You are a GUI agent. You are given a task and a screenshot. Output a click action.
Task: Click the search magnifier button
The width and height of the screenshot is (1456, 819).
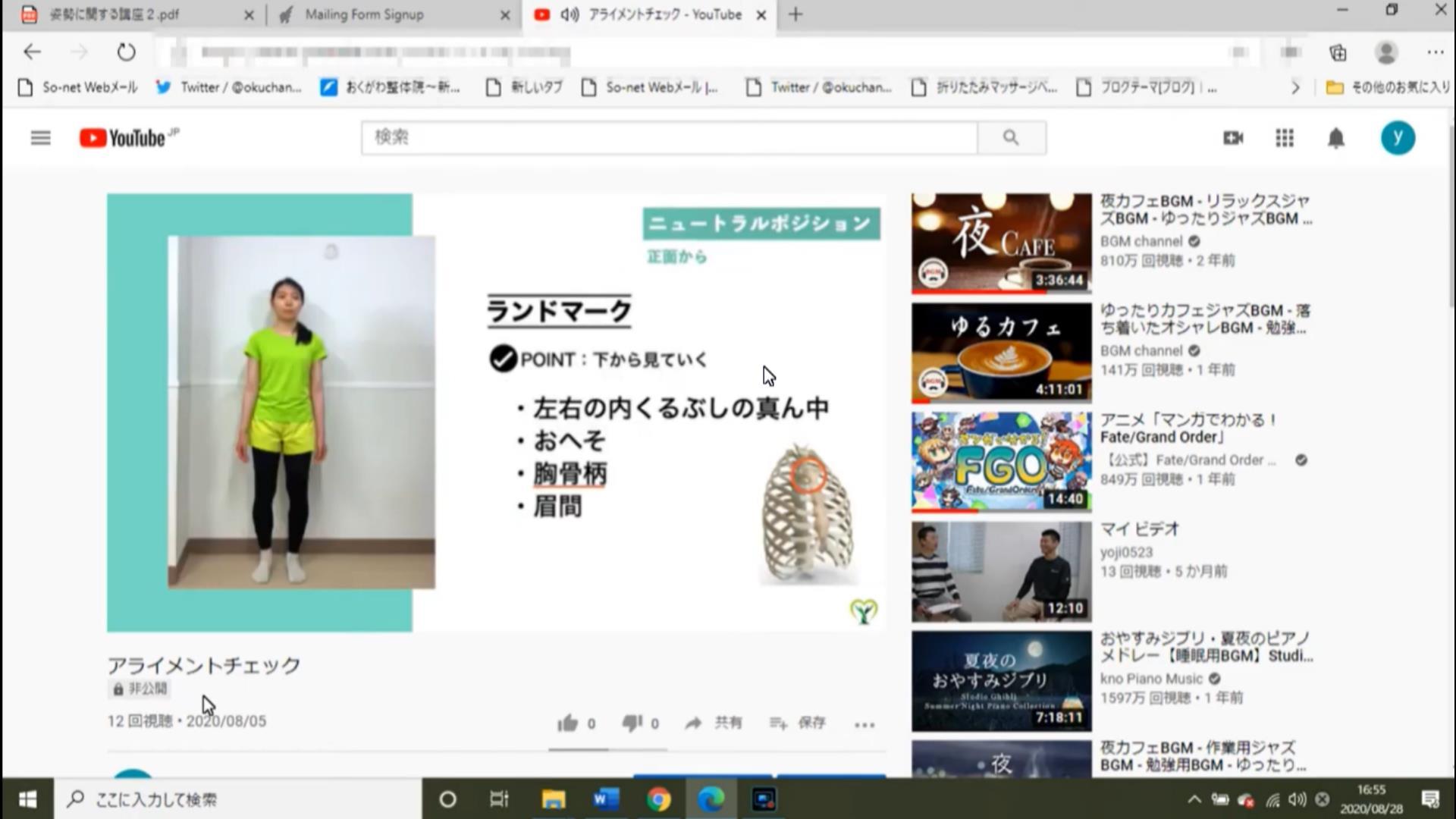[1011, 138]
